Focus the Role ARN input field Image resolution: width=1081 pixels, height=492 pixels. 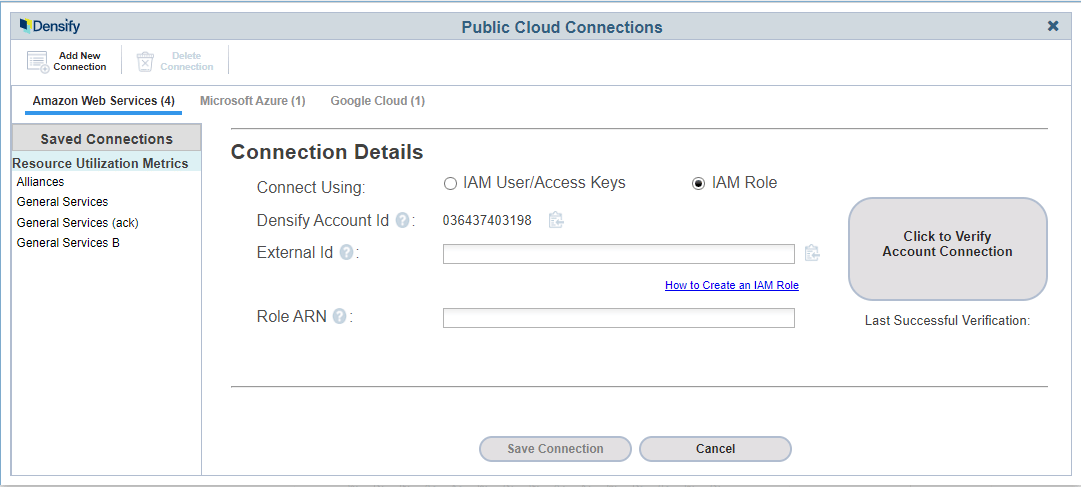[x=618, y=318]
